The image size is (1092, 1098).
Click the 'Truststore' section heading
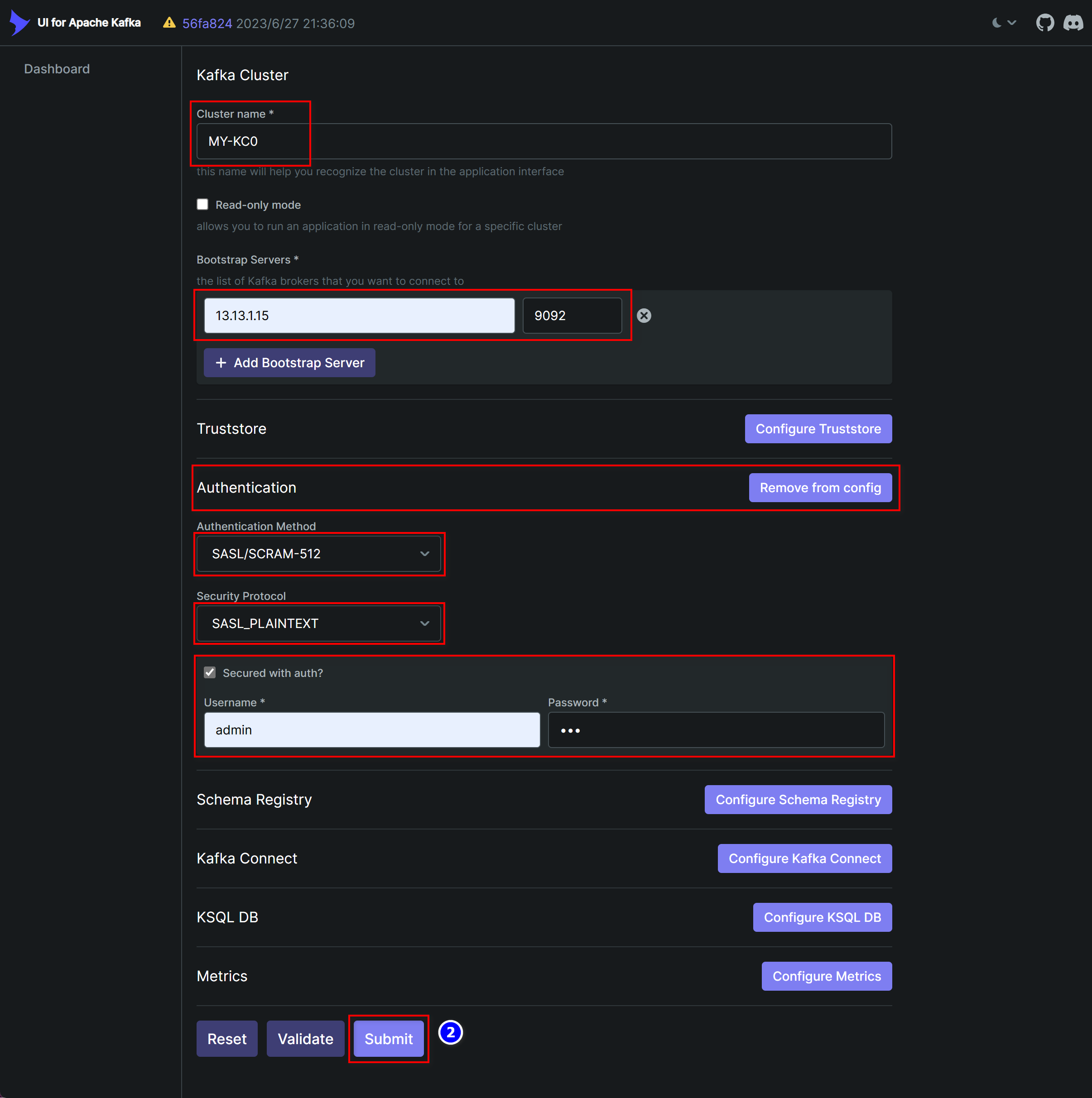(231, 428)
